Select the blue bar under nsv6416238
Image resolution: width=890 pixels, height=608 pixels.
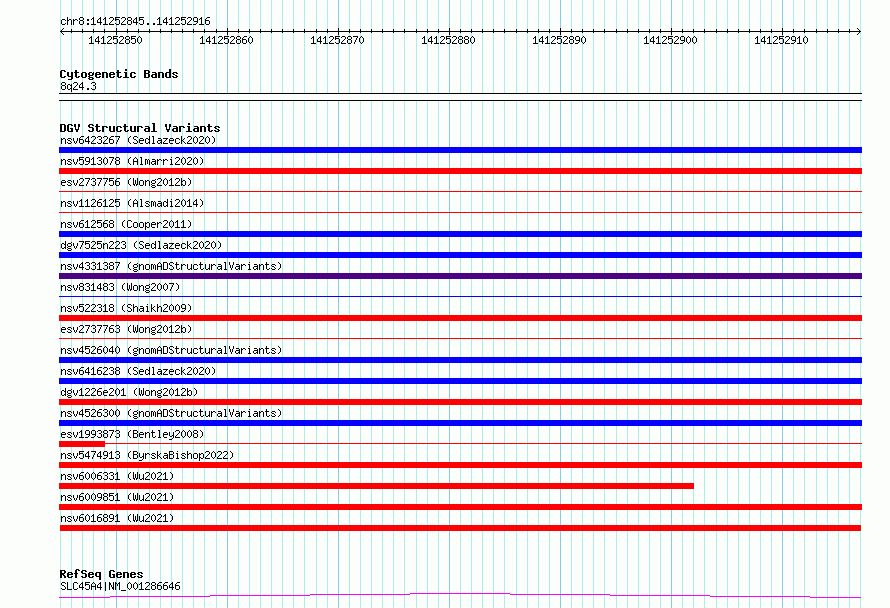click(460, 381)
